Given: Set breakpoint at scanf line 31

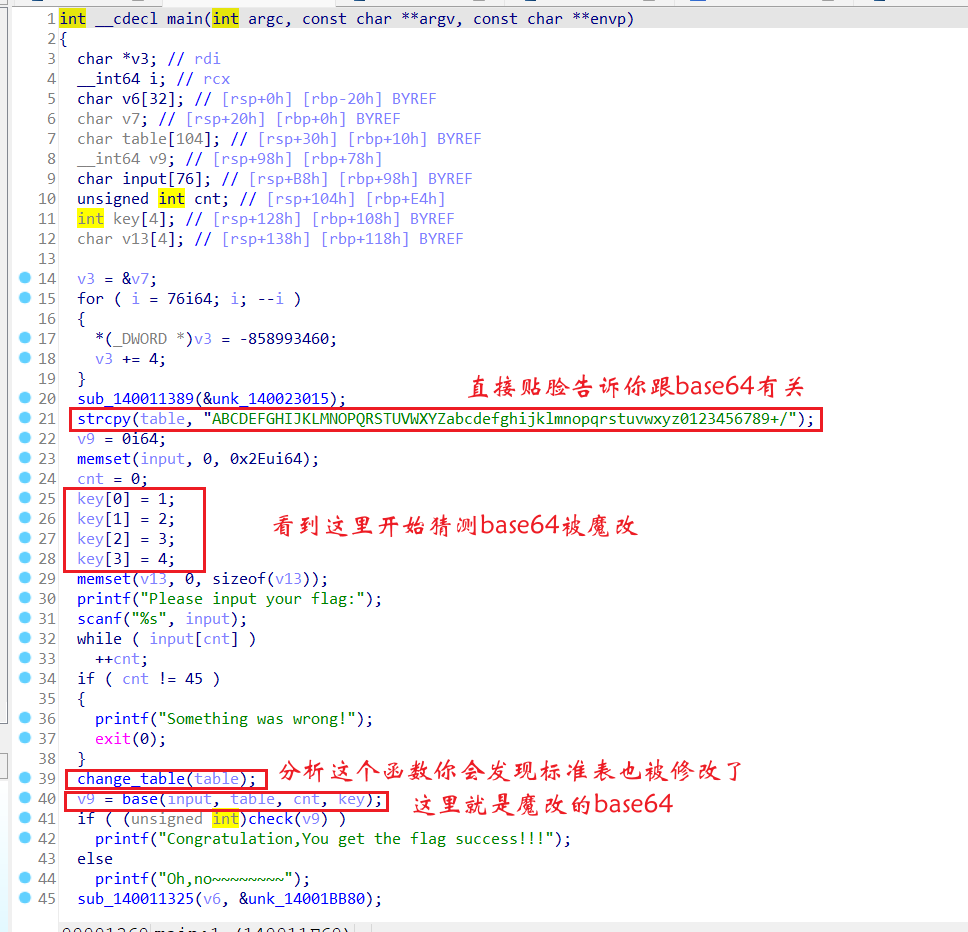Looking at the screenshot, I should click(x=25, y=617).
